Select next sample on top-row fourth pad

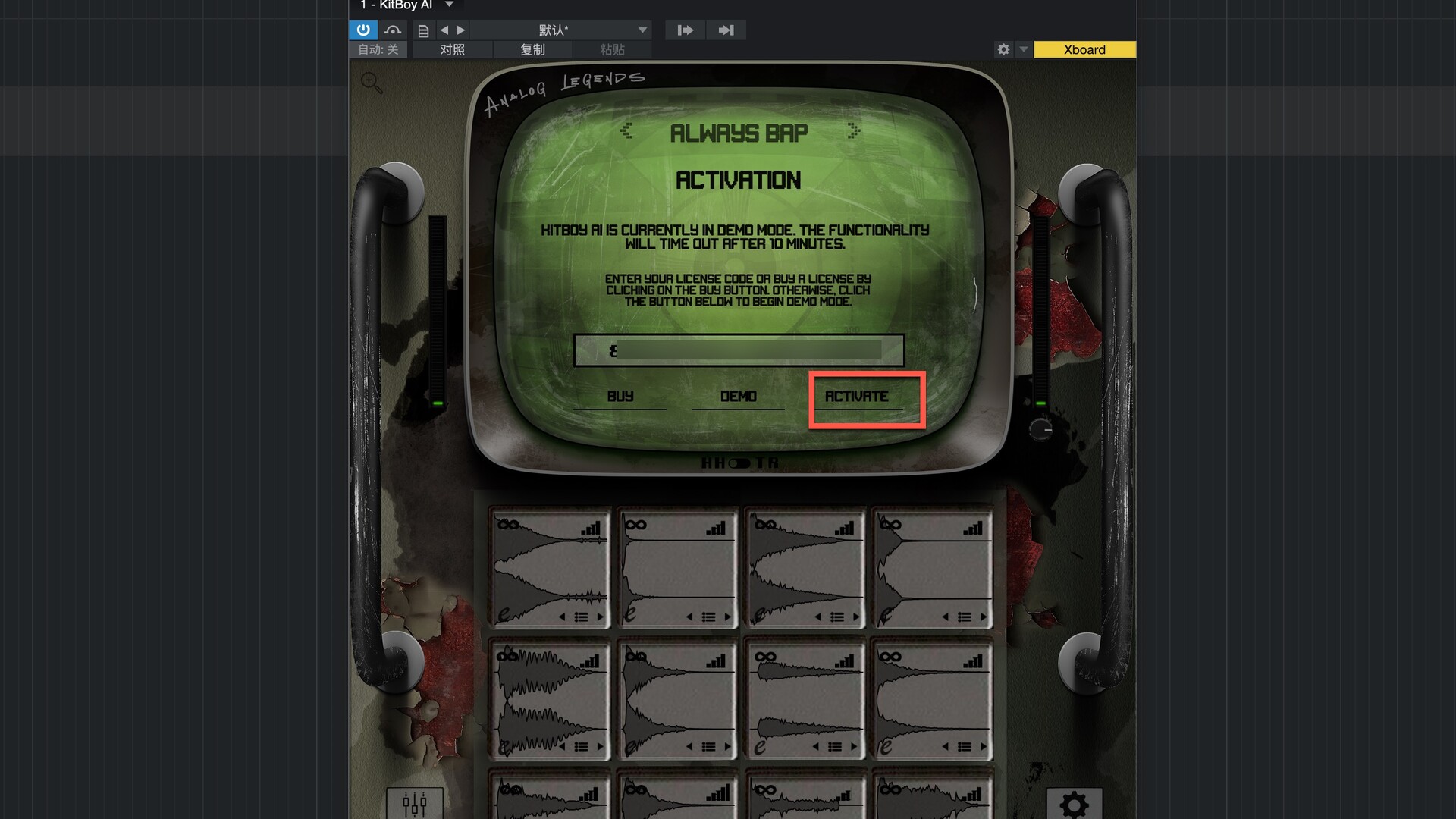point(983,617)
